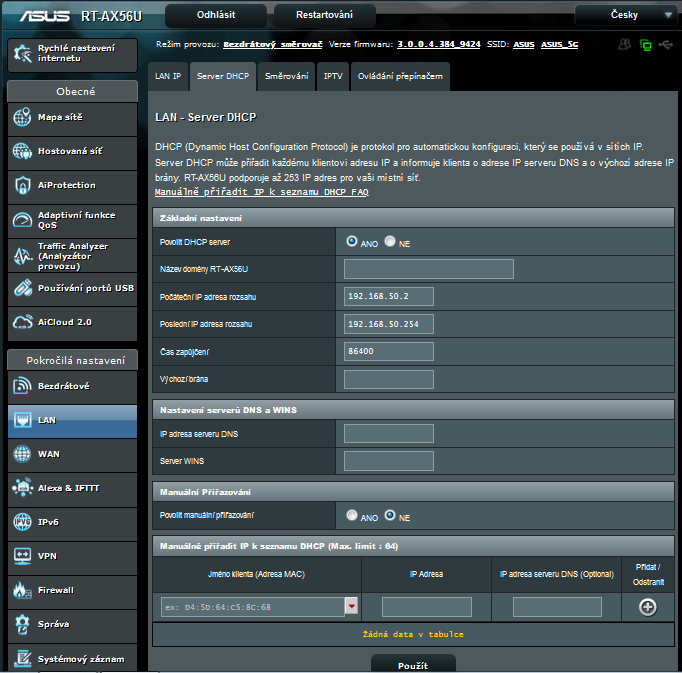This screenshot has height=673, width=682.
Task: Open the Mapa sítě sidebar icon
Action: (x=22, y=118)
